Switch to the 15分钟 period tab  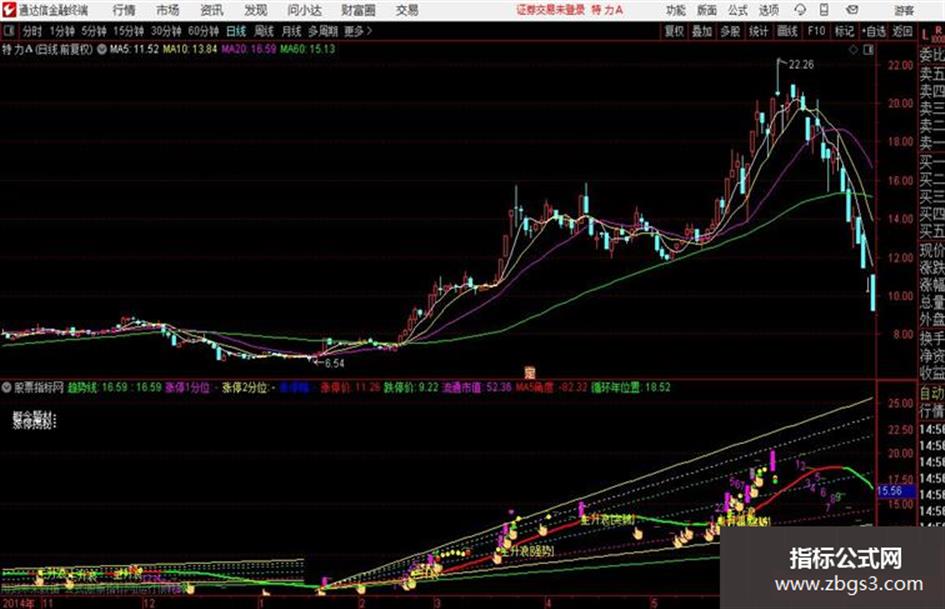tap(129, 31)
